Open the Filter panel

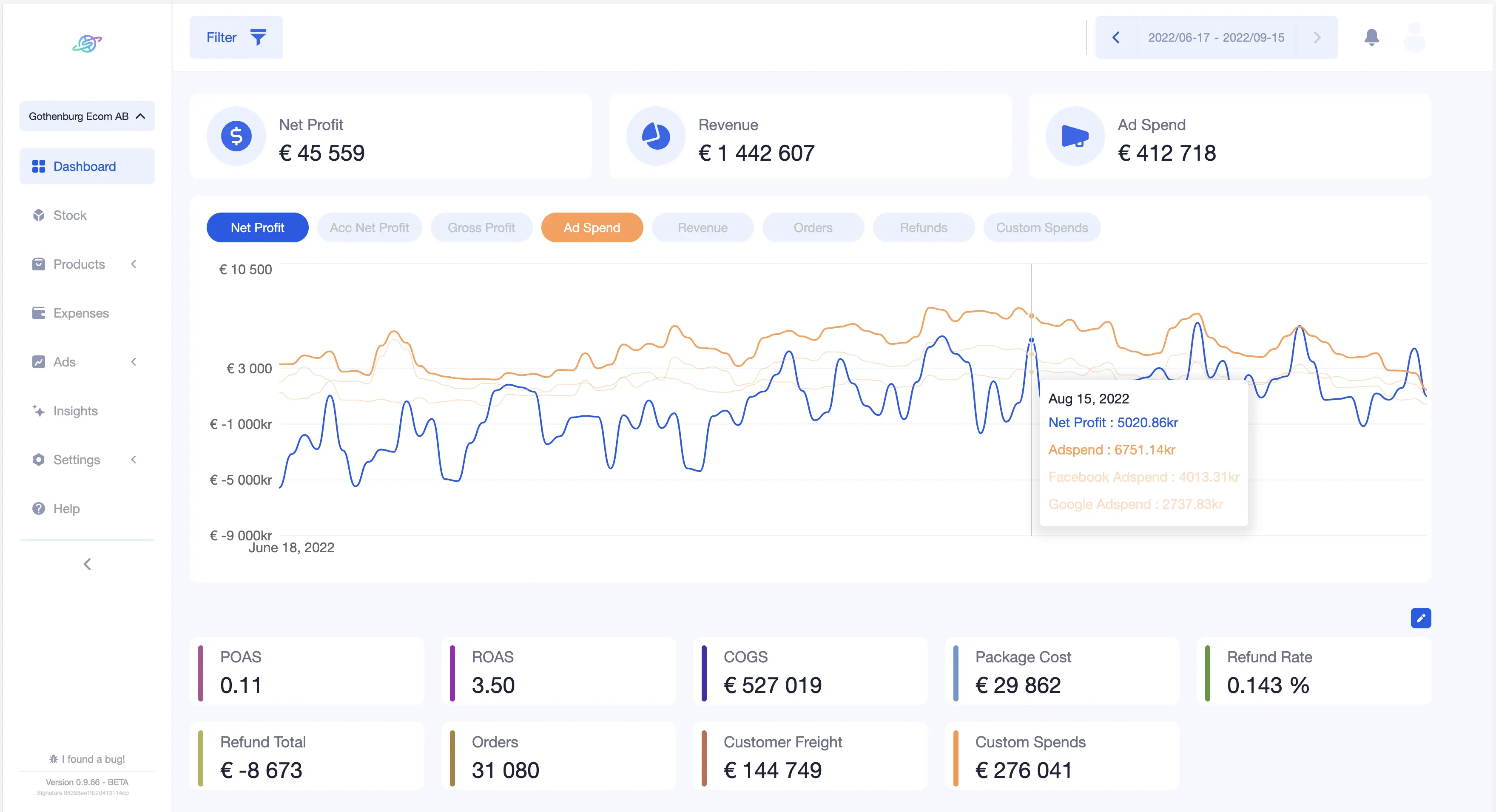click(x=236, y=37)
